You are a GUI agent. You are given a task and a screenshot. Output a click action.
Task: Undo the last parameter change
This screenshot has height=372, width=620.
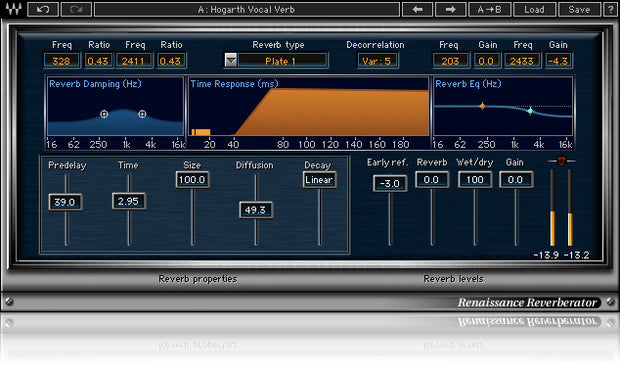tap(43, 9)
